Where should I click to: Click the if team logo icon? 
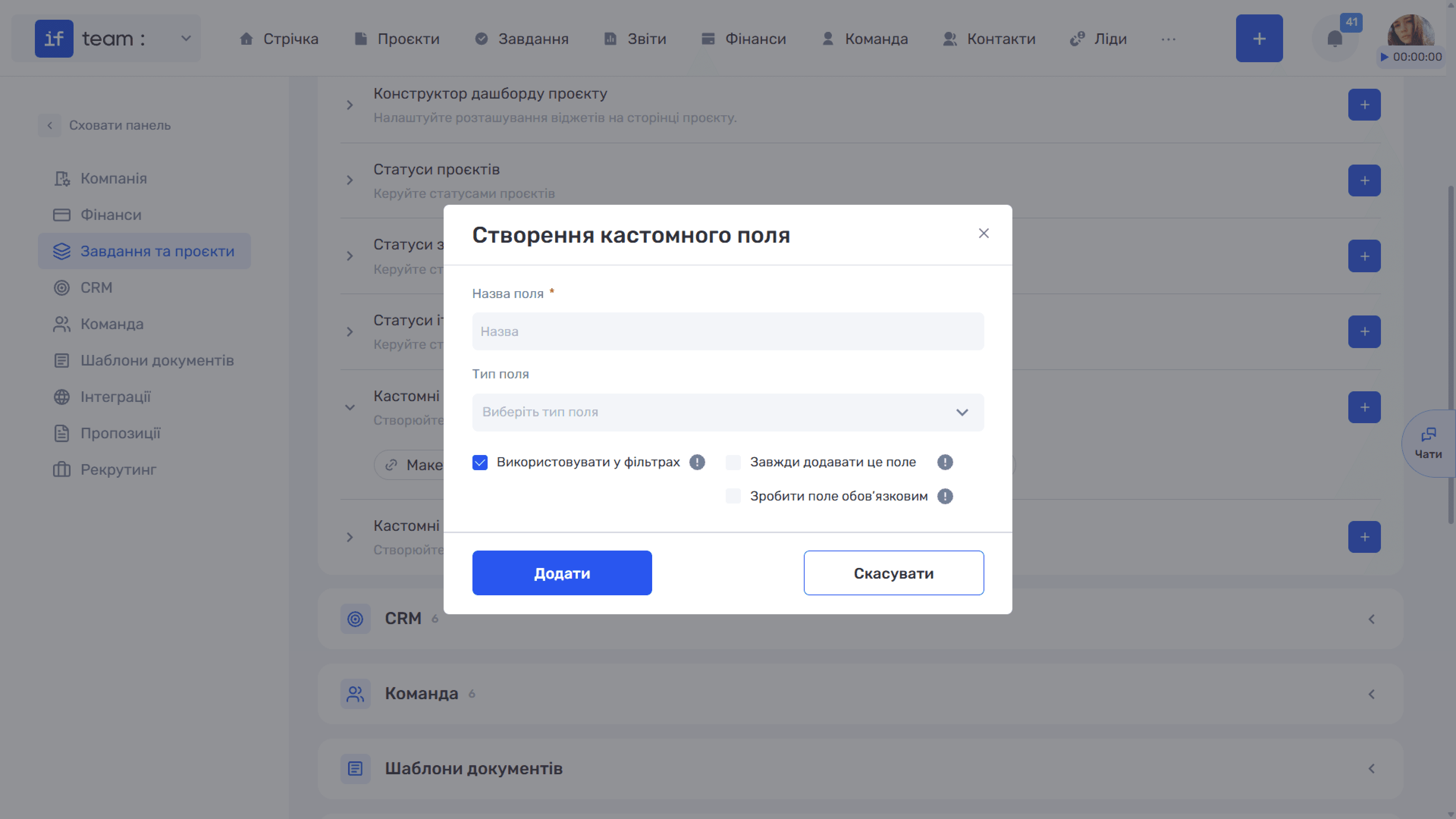tap(54, 38)
